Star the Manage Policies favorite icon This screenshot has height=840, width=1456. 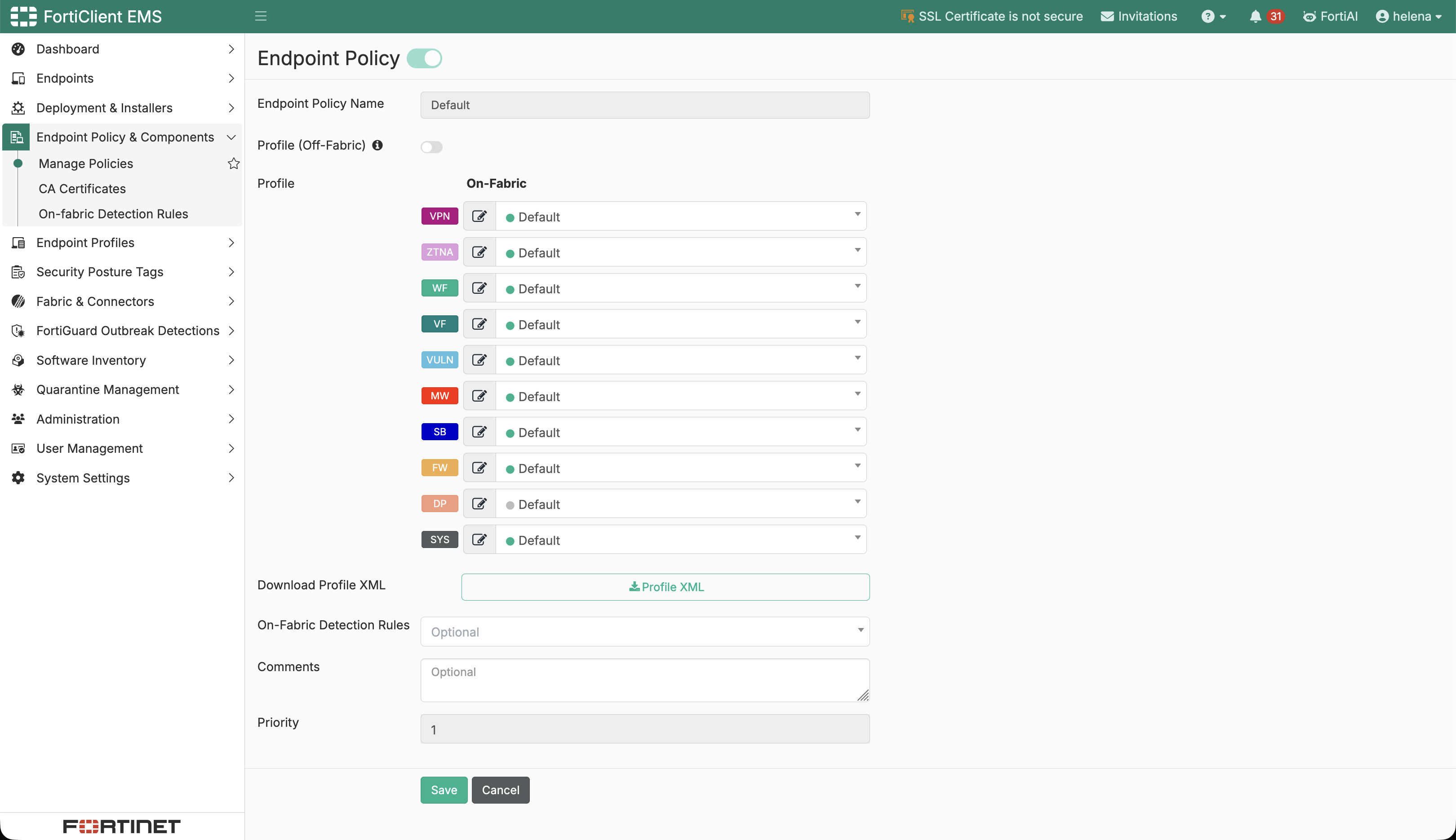[233, 164]
